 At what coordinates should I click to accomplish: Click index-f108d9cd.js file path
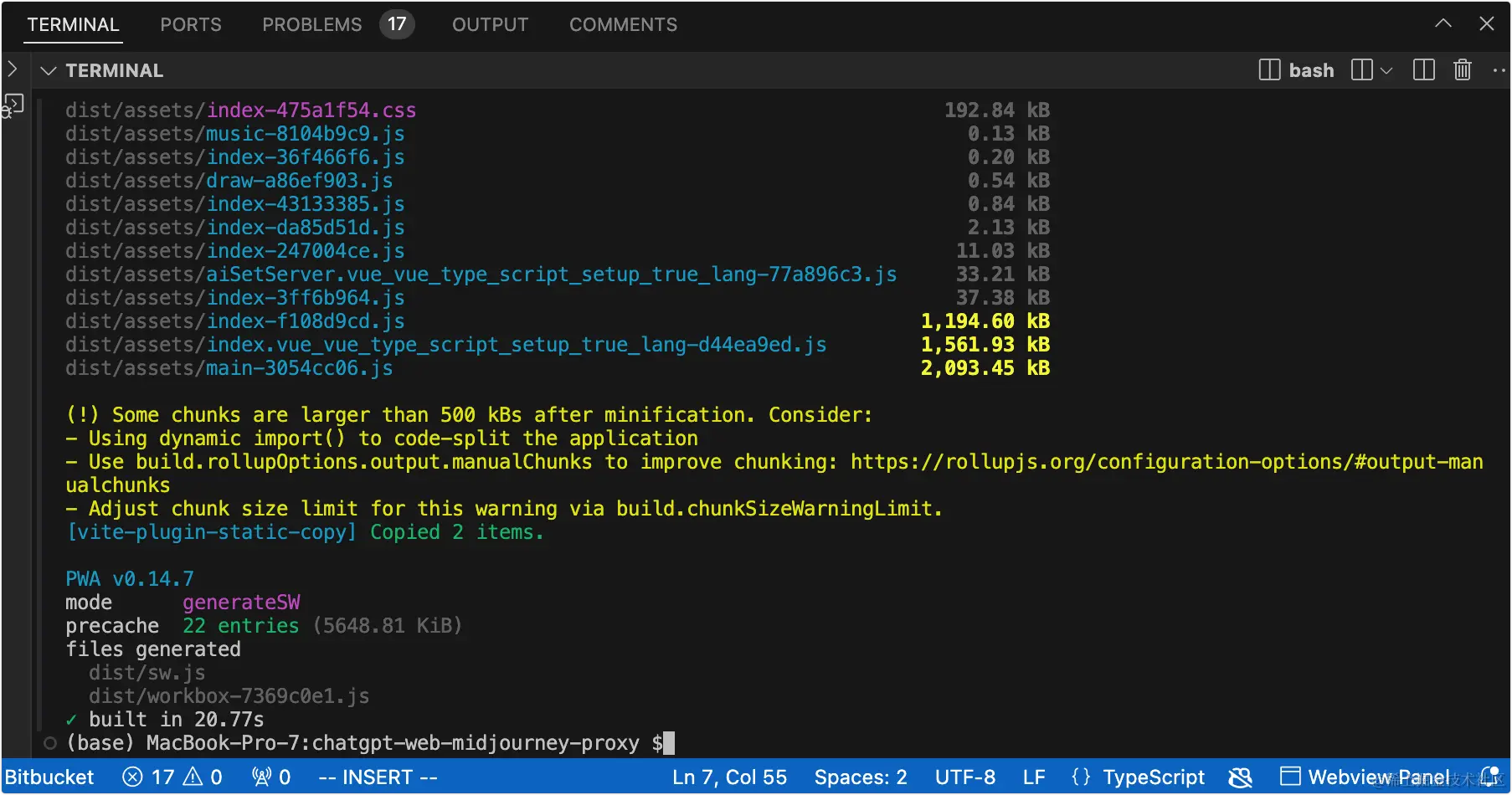234,321
